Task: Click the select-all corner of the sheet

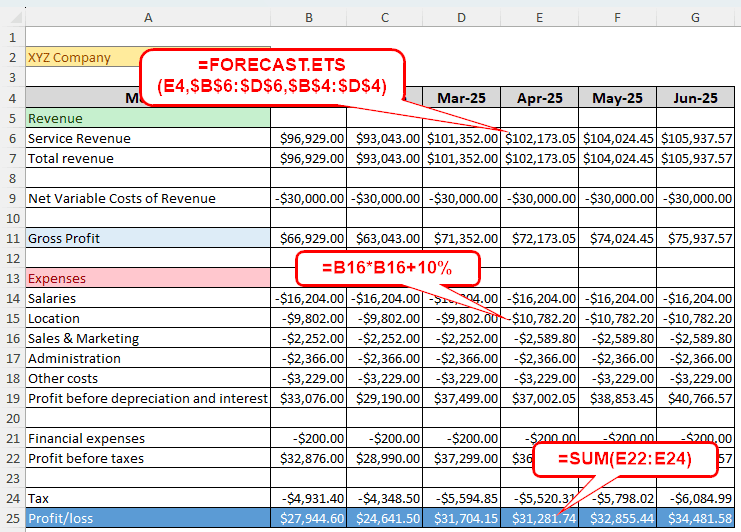Action: (11, 17)
